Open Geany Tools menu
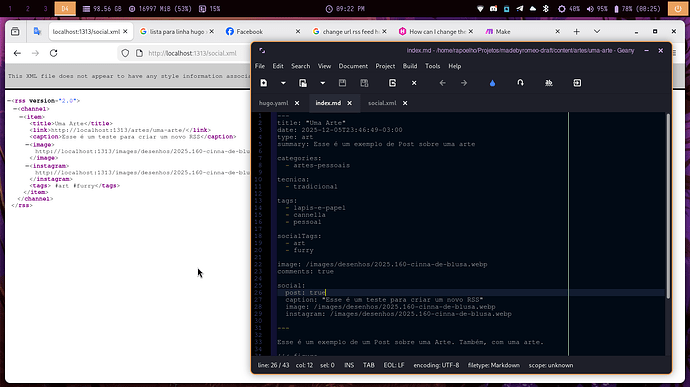This screenshot has height=387, width=690. (433, 66)
